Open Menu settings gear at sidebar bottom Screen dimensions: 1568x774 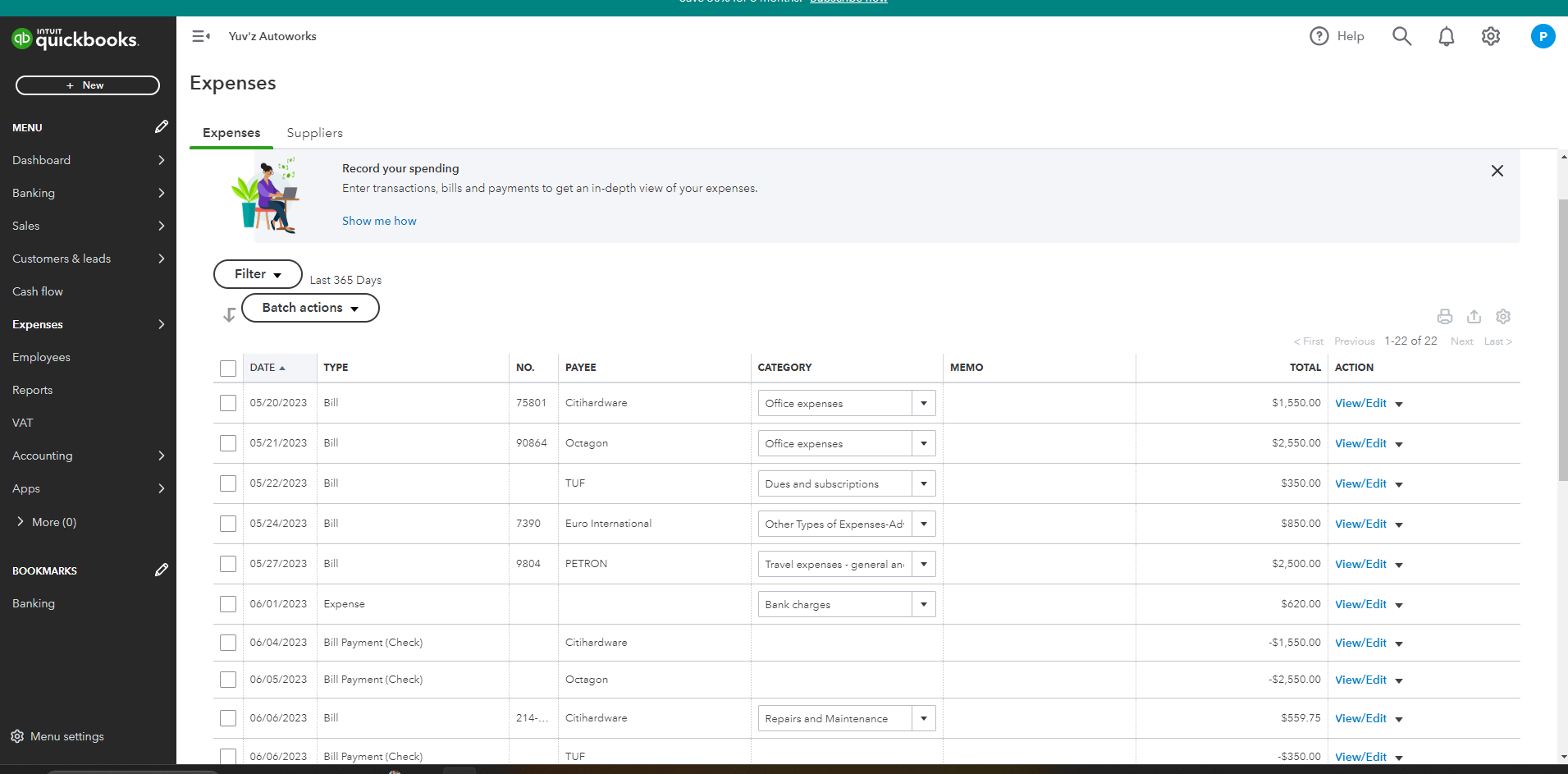[17, 736]
